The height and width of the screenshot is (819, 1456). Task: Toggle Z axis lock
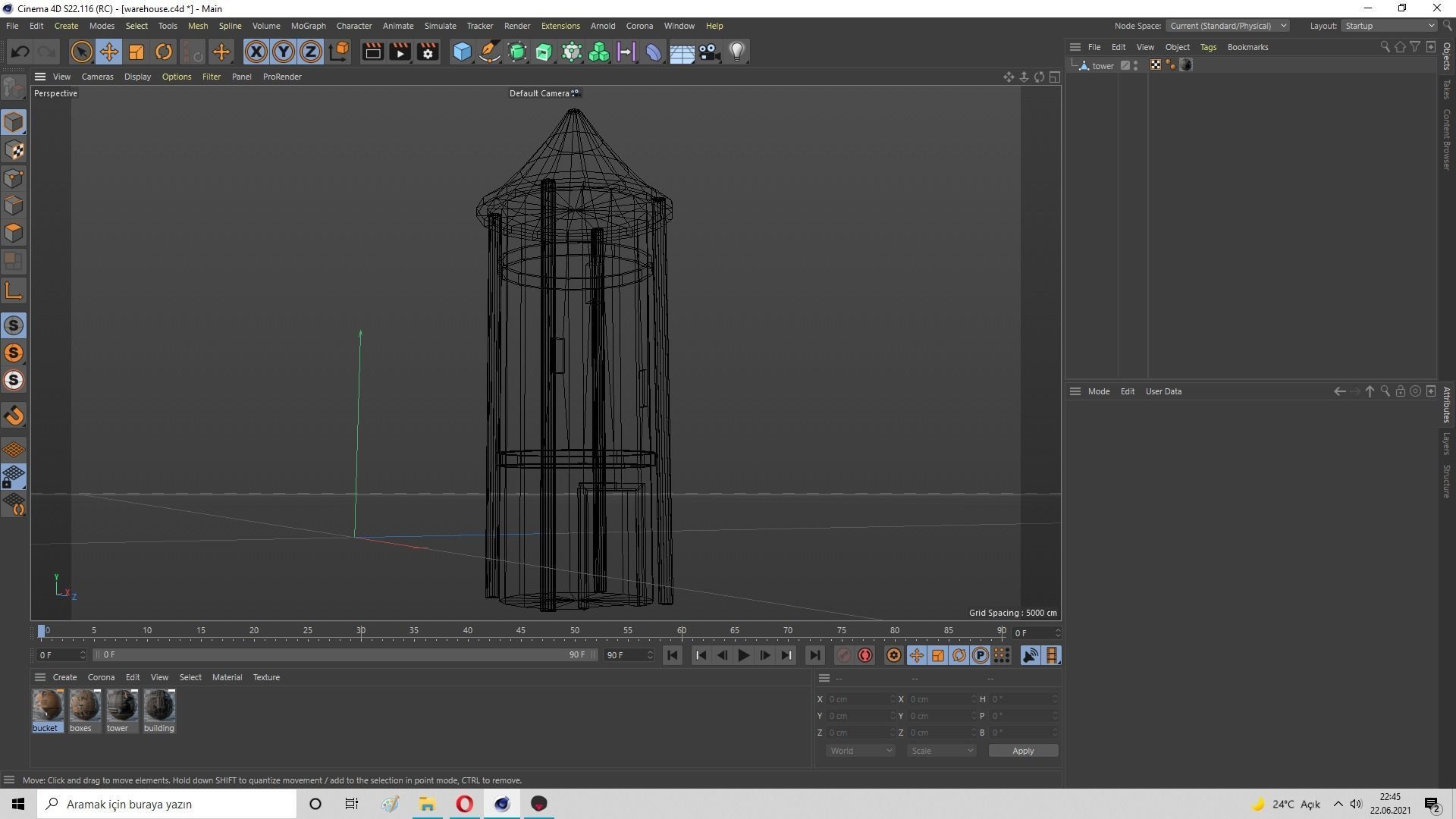pos(311,52)
